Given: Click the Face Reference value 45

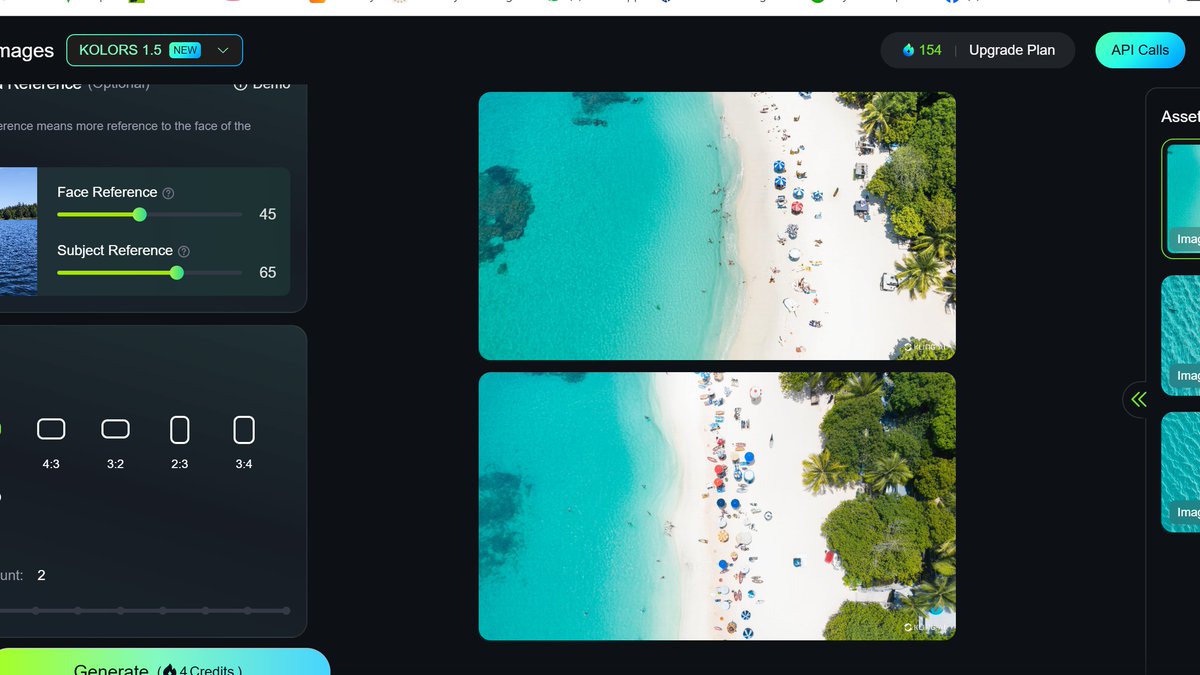Looking at the screenshot, I should 267,214.
